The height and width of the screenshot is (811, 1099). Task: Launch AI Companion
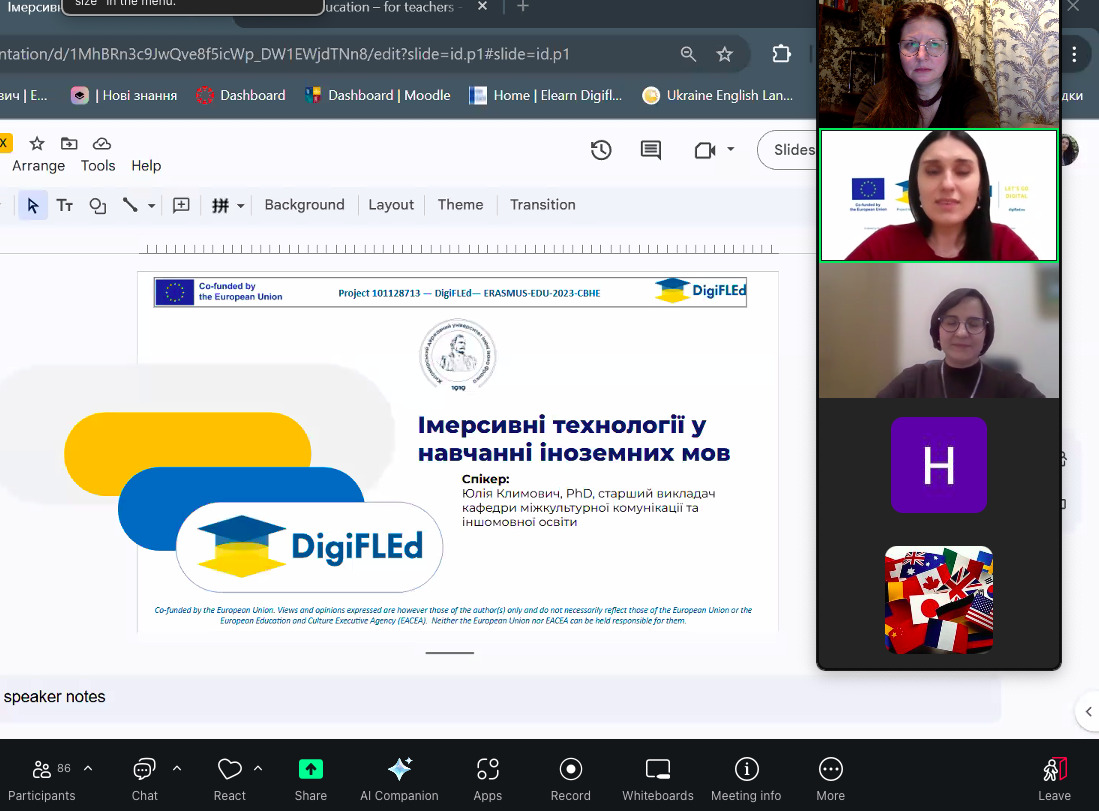click(x=399, y=779)
